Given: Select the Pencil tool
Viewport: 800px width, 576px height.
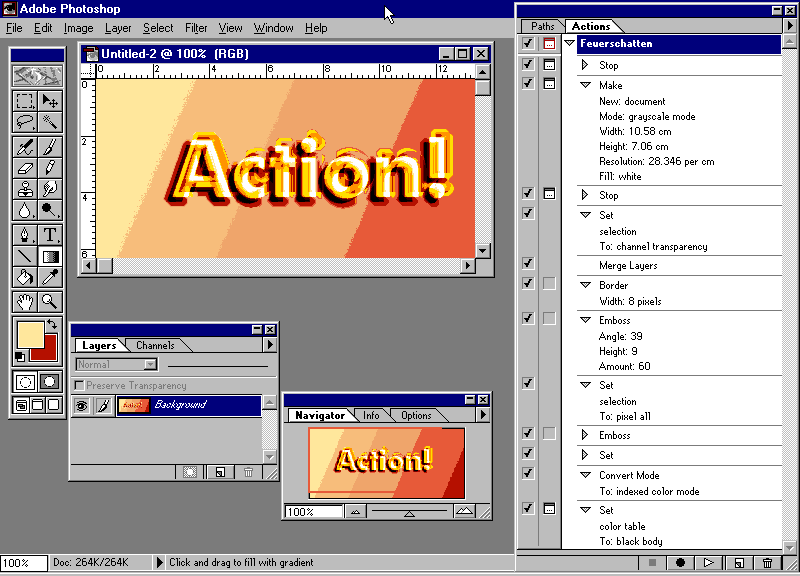Looking at the screenshot, I should pyautogui.click(x=50, y=168).
